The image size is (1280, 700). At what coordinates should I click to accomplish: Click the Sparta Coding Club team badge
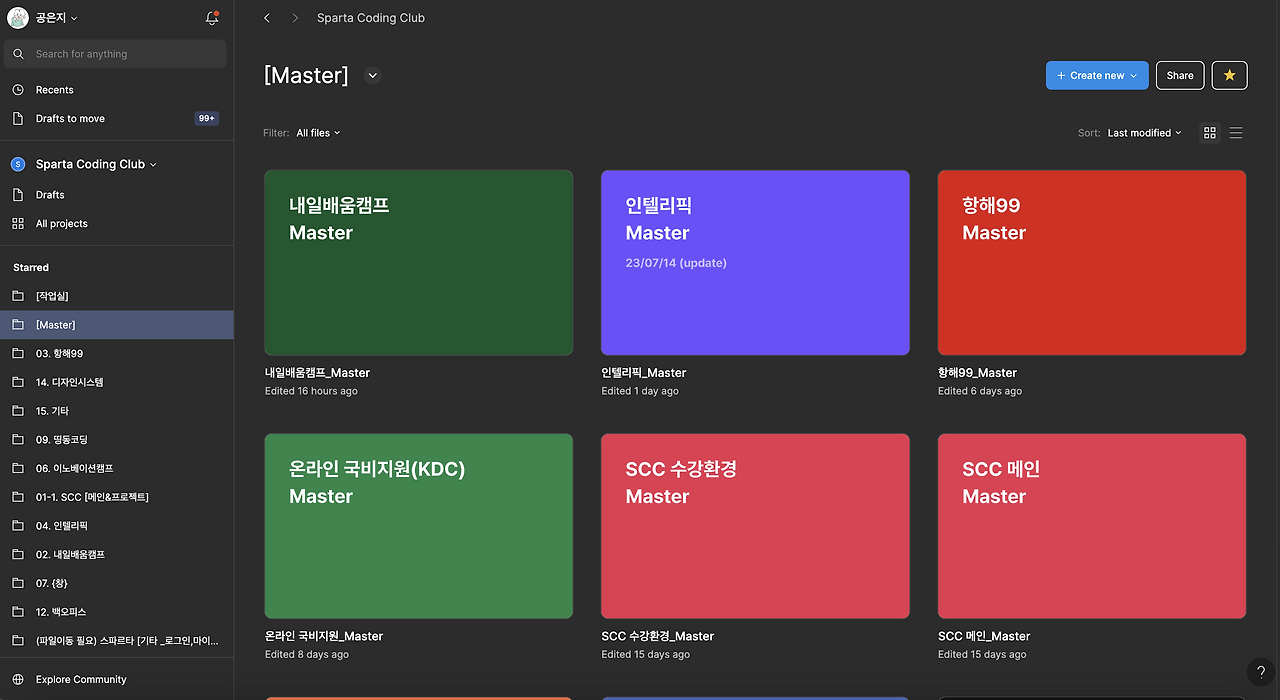18,164
